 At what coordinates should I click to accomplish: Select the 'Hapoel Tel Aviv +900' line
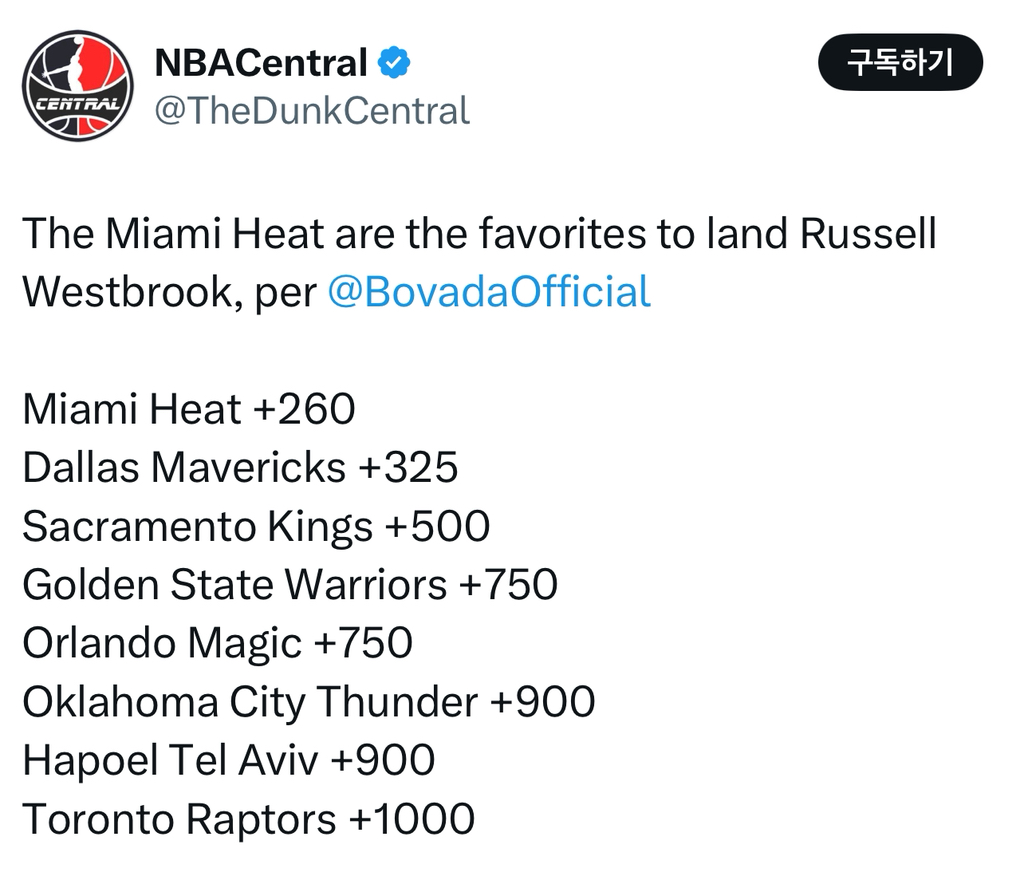click(228, 760)
